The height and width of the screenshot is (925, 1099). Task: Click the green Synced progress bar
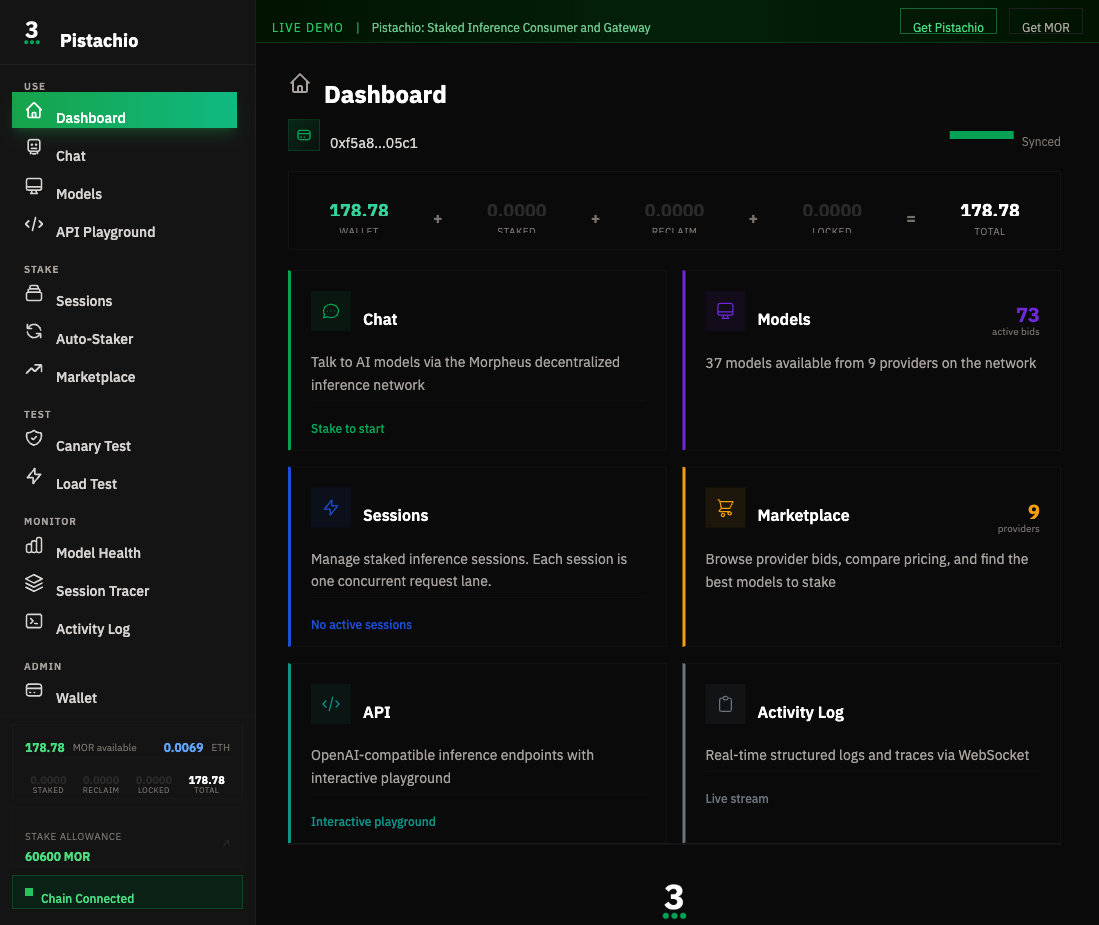pos(981,135)
